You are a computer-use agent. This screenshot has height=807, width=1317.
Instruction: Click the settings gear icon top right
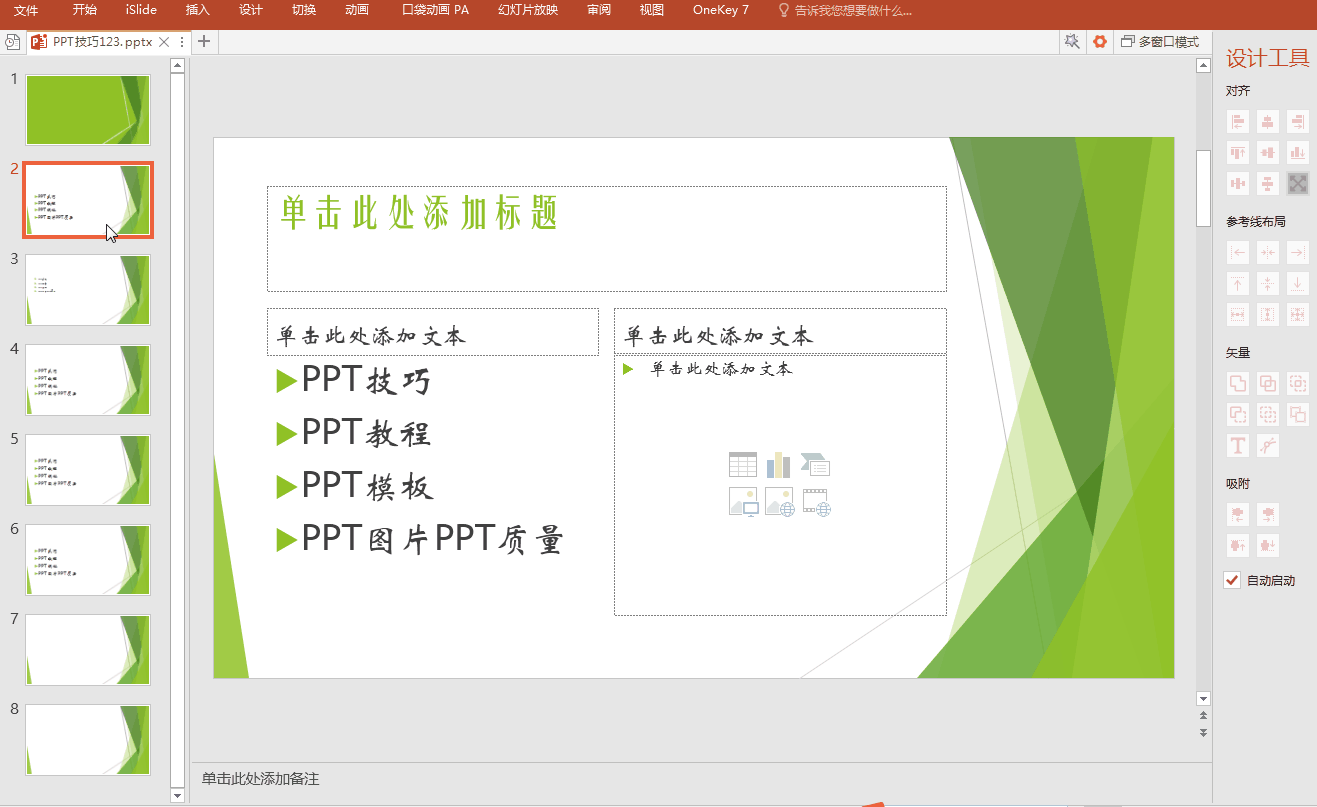point(1100,41)
